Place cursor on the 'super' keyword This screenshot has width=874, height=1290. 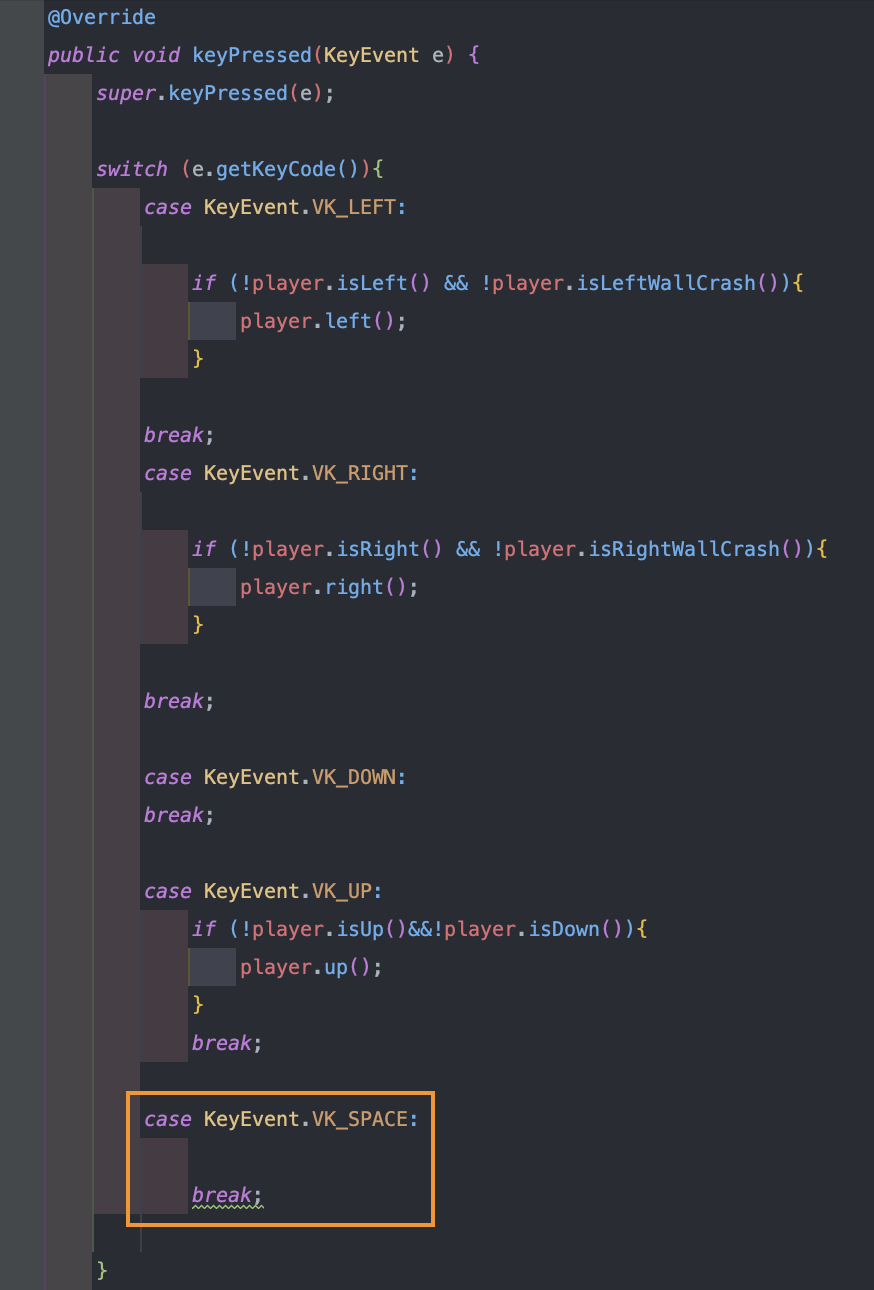125,93
